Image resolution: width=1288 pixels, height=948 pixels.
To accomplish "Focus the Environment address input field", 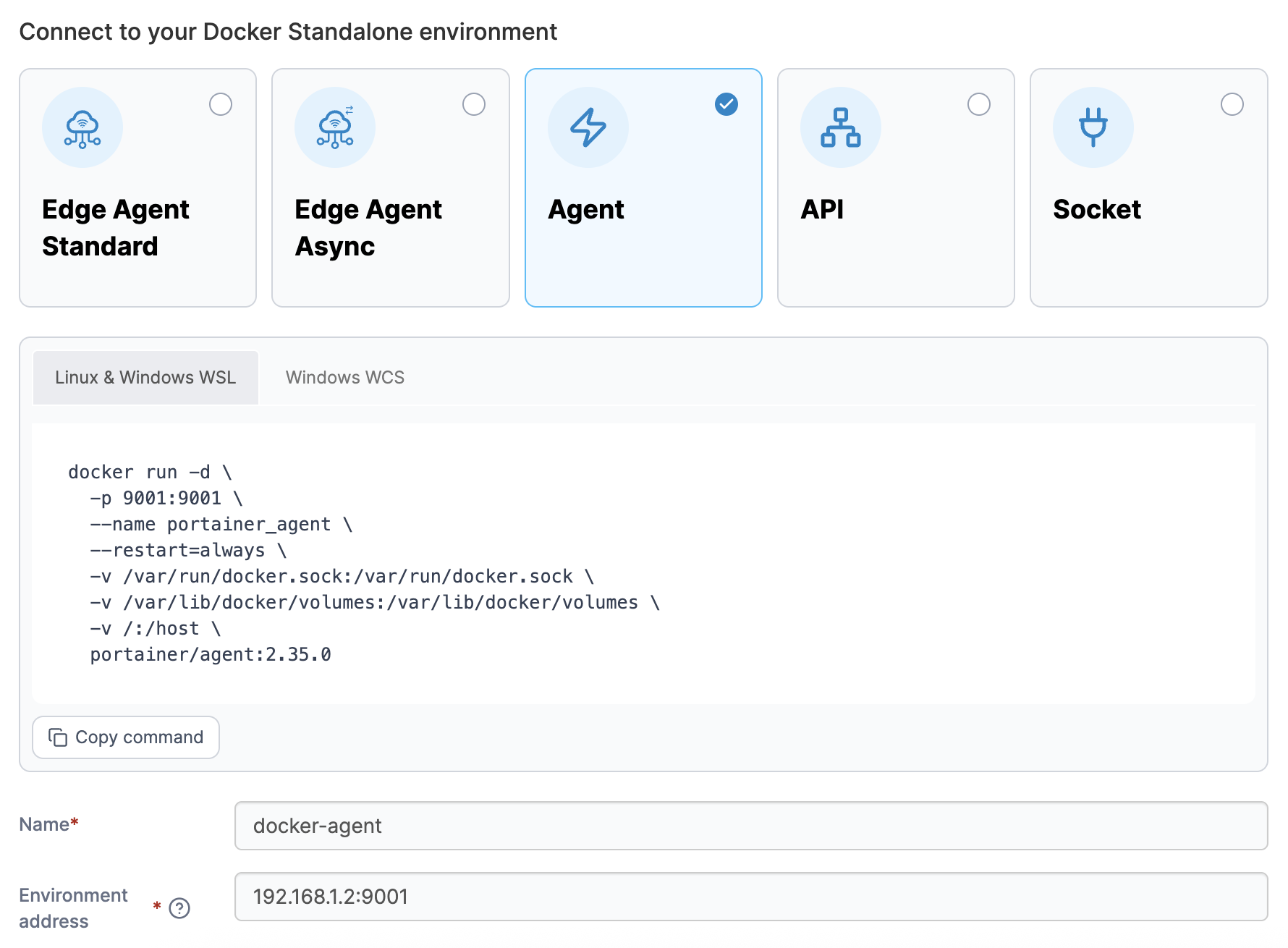I will click(750, 897).
